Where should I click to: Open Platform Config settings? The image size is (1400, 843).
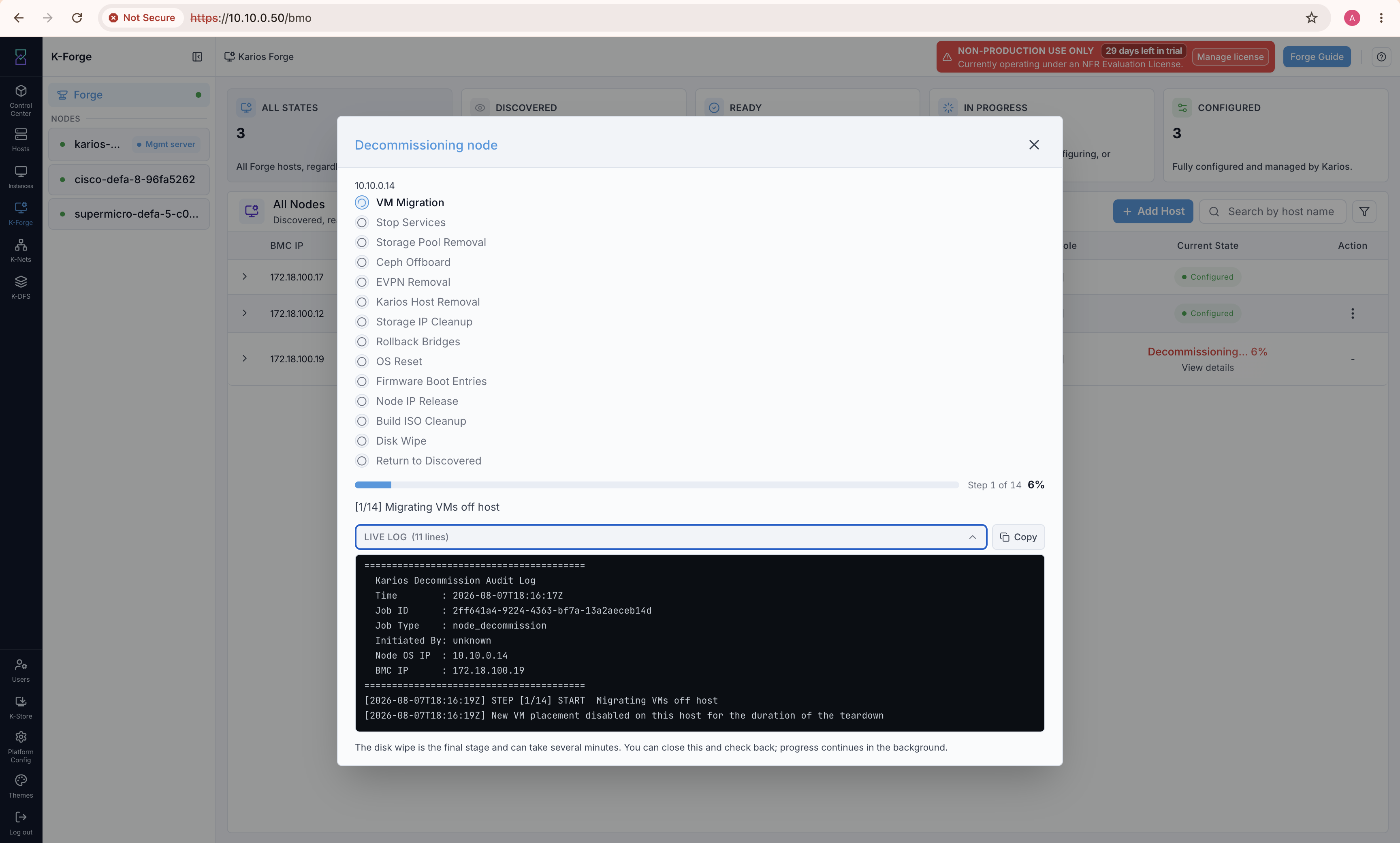click(21, 747)
